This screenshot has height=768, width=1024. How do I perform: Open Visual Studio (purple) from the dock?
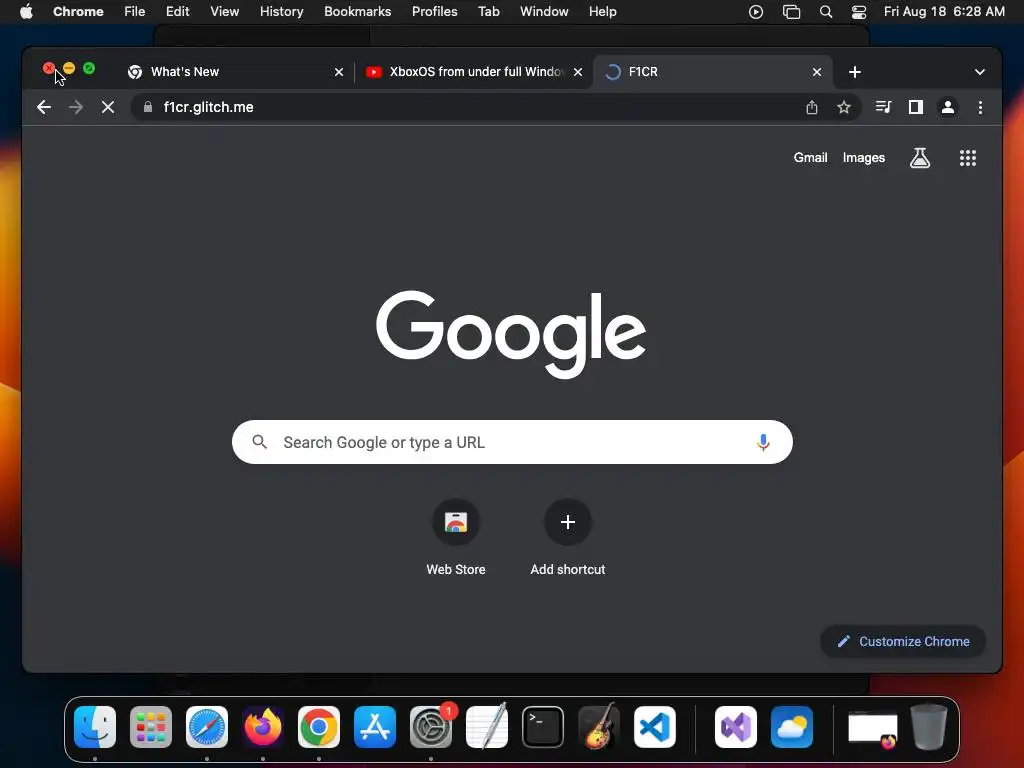(x=736, y=727)
